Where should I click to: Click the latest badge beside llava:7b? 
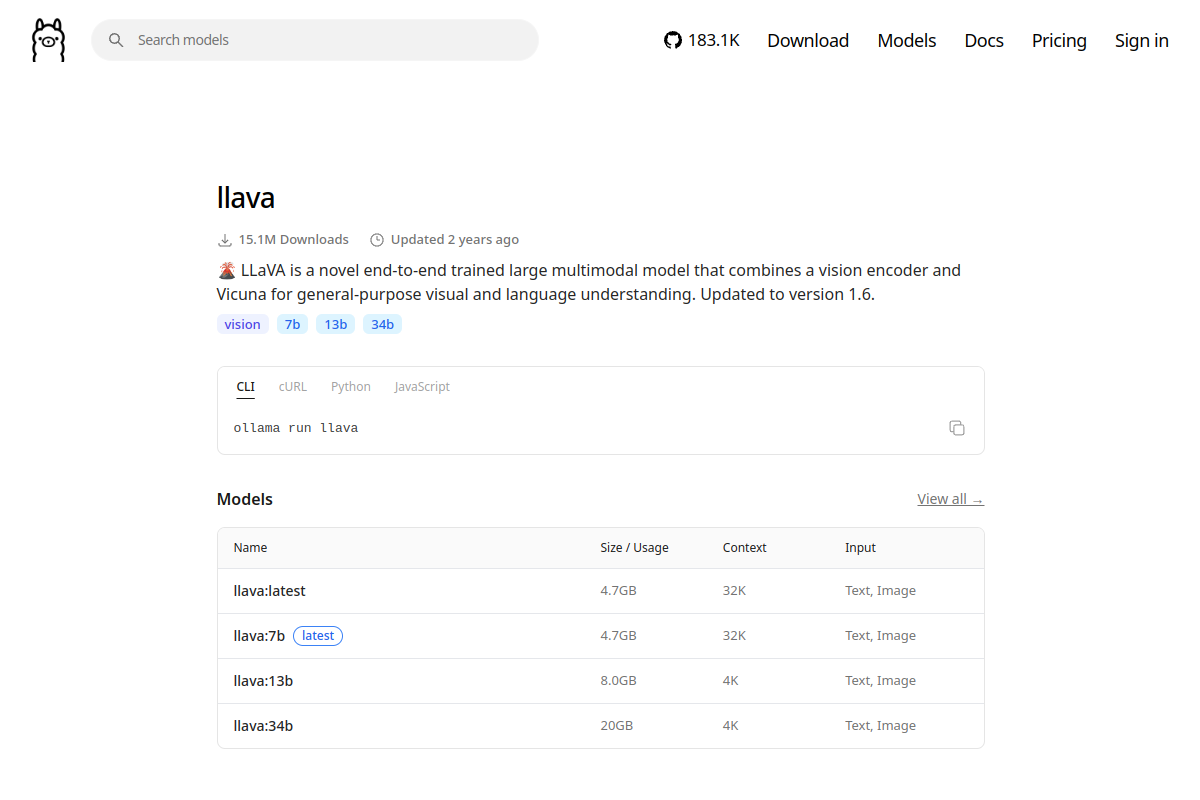(x=318, y=636)
